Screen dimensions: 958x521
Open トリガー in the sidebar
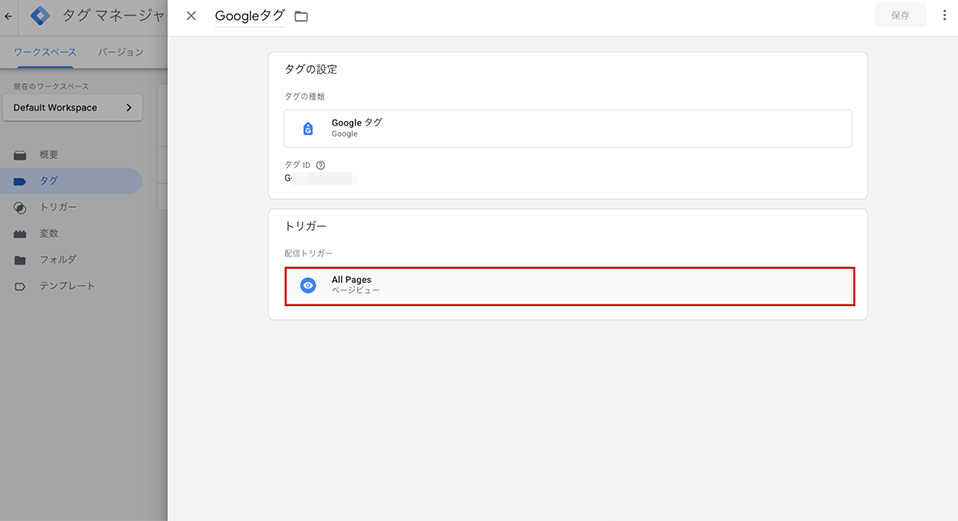pos(57,207)
